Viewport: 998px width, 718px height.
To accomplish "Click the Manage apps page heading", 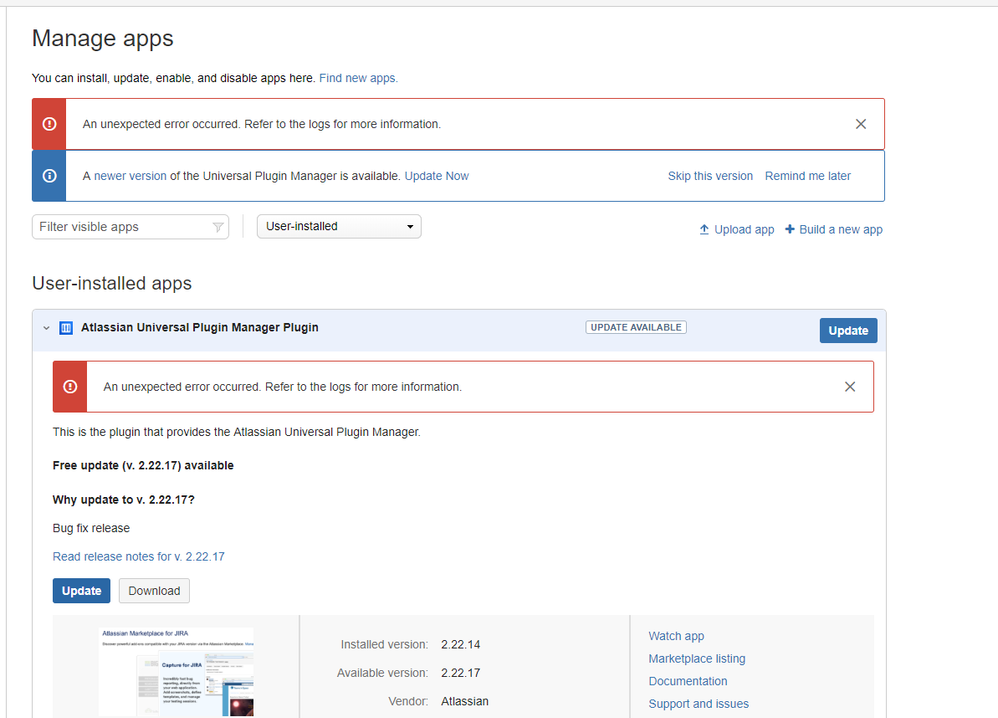I will pos(102,38).
